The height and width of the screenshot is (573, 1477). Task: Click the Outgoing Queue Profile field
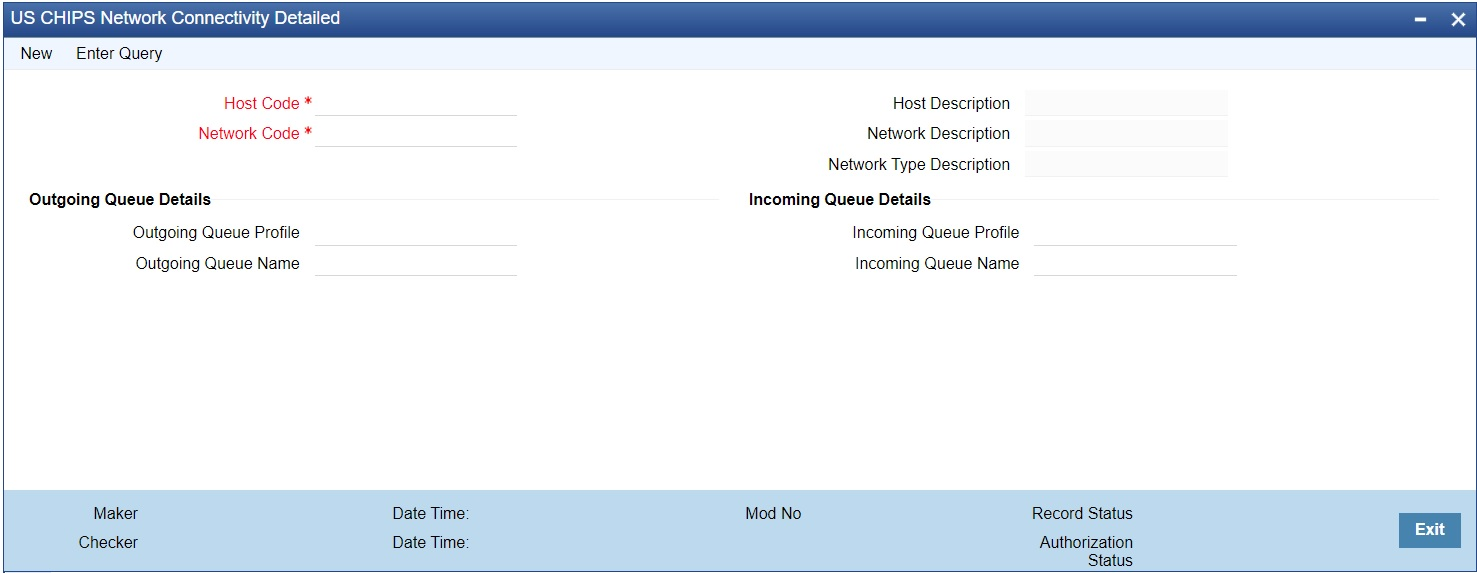click(416, 232)
